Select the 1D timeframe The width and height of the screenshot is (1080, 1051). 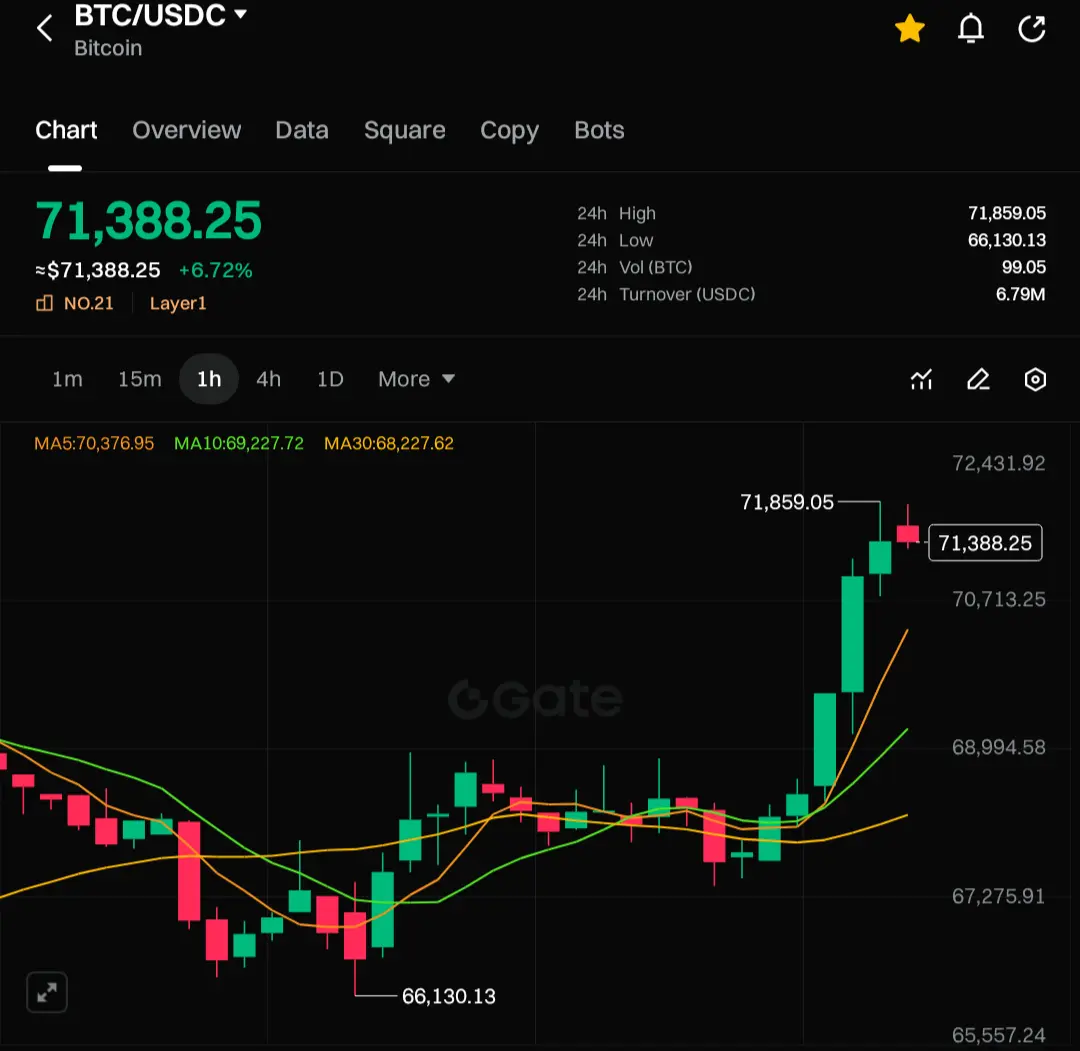click(330, 379)
